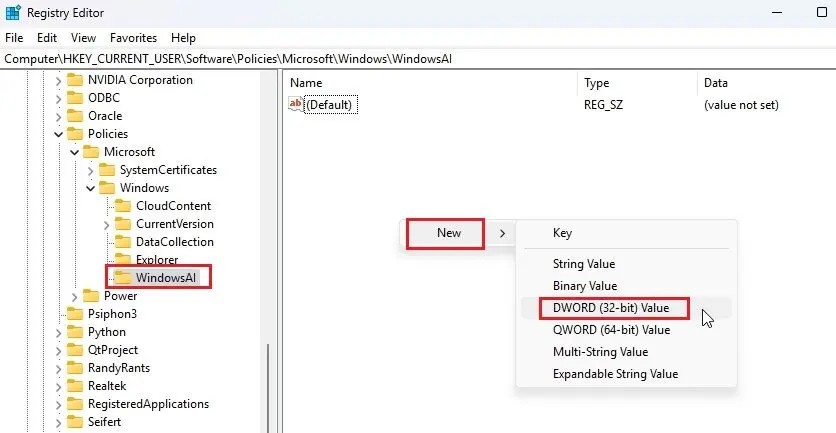Click the Type column header
836x433 pixels.
point(596,83)
